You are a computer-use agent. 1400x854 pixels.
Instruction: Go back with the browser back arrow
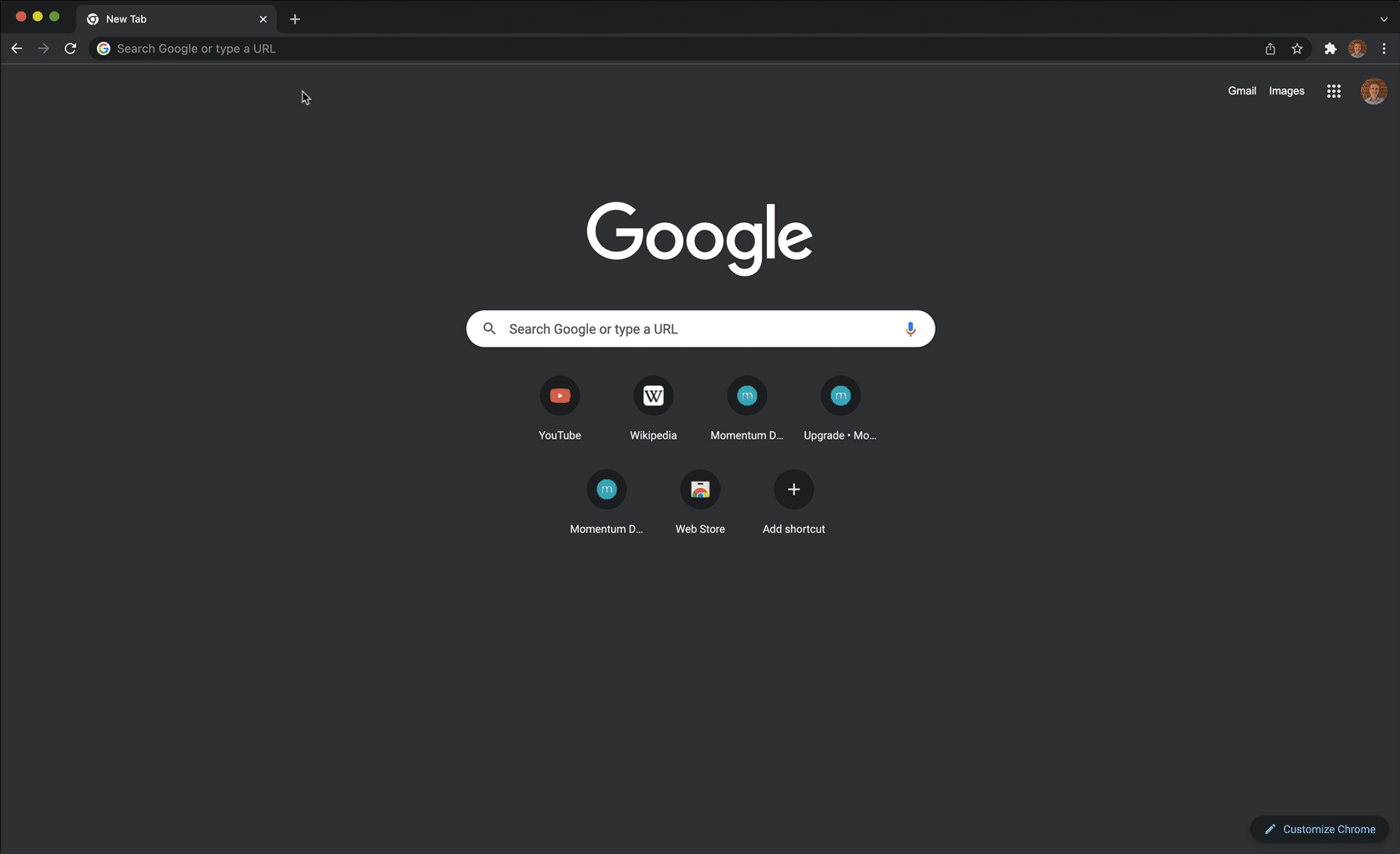(x=17, y=48)
